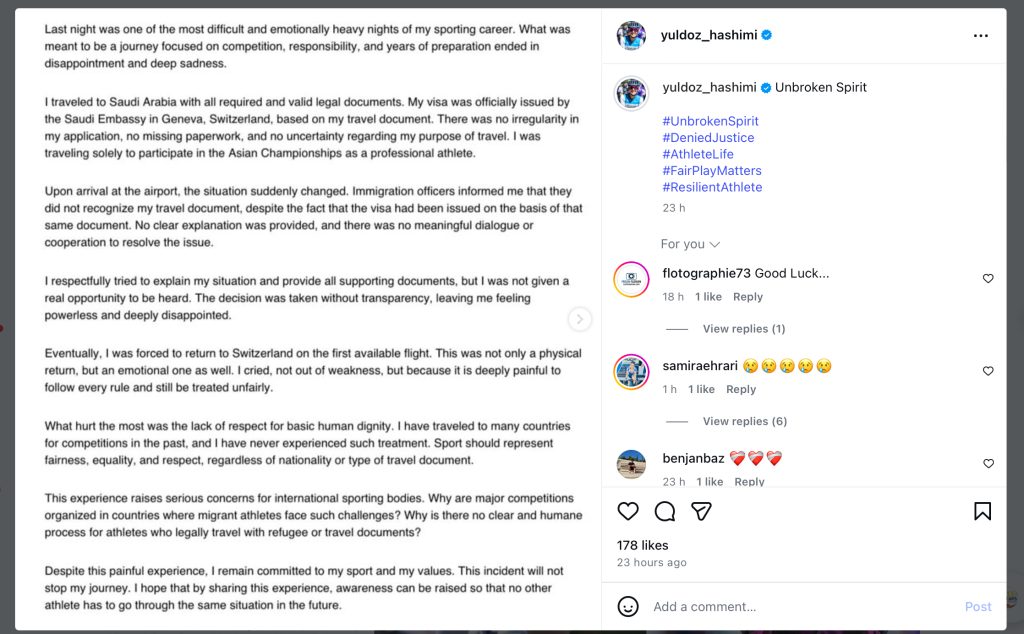Open the #UnbrokenSpirit hashtag

(x=710, y=121)
